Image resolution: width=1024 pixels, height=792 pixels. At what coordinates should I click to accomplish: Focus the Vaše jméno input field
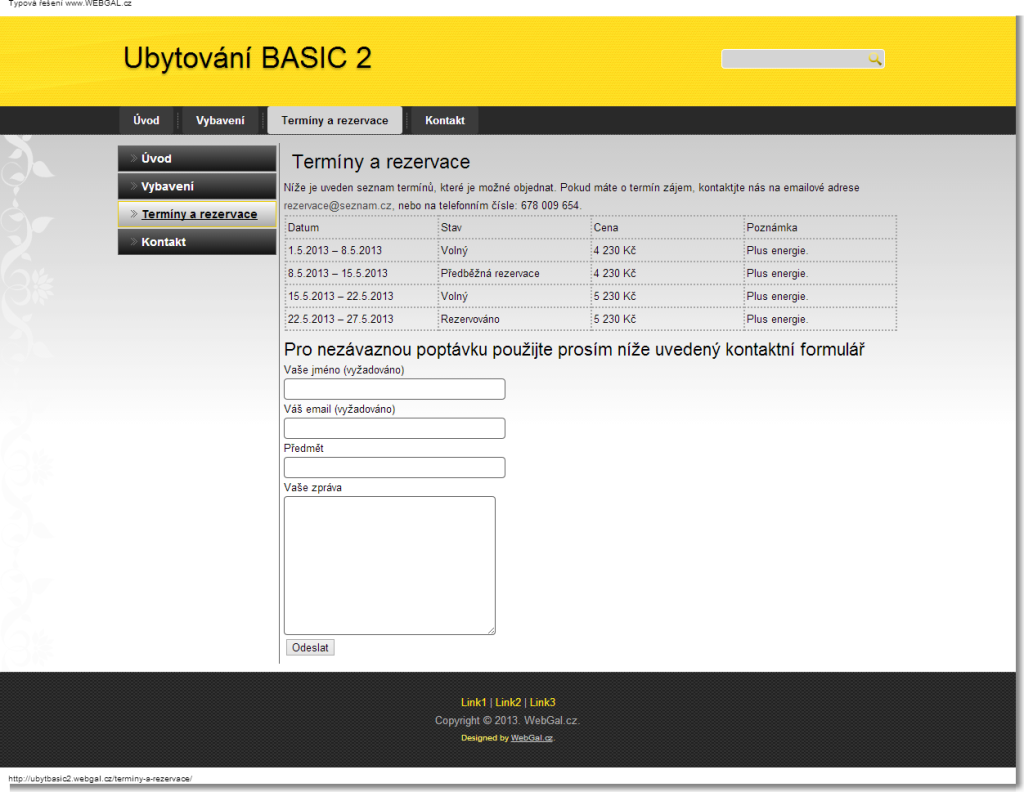pos(394,389)
